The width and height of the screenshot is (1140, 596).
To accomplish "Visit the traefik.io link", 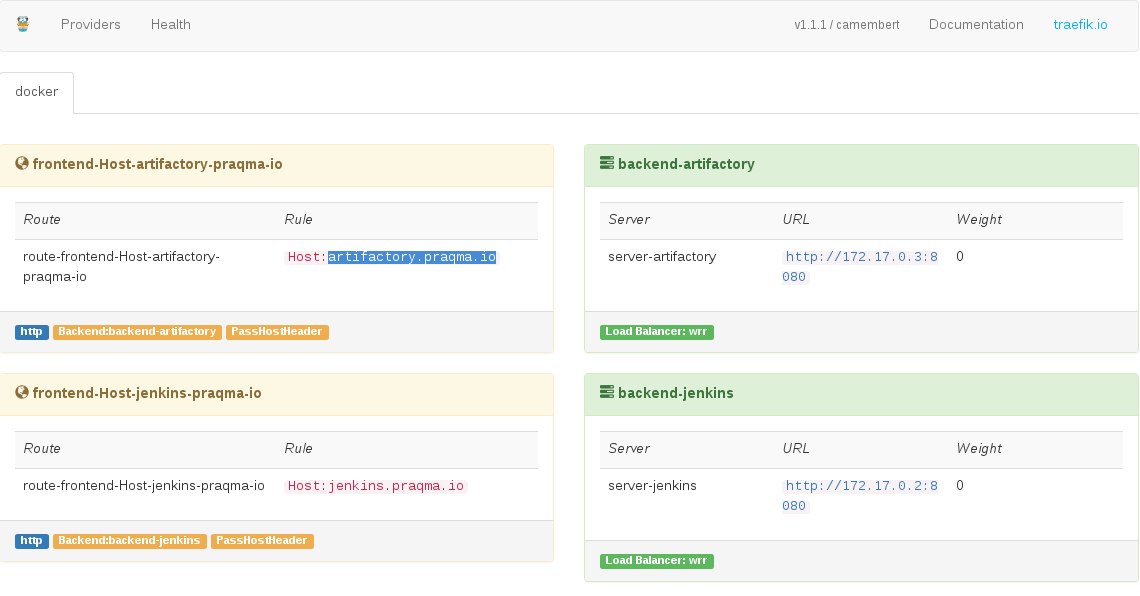I will click(x=1080, y=24).
